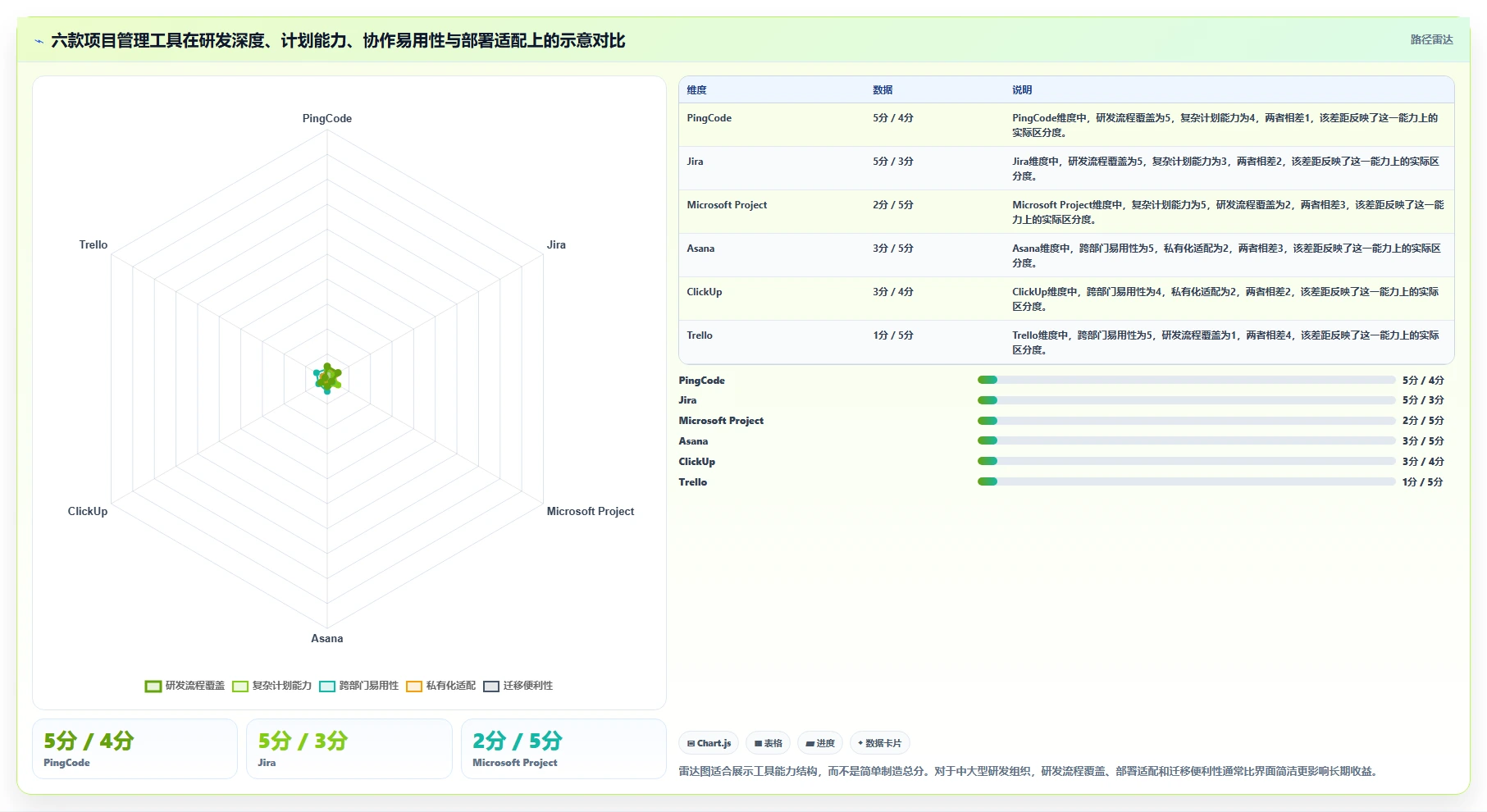Click the Asana axis label on the radar
Viewport: 1487px width, 812px height.
pos(327,638)
